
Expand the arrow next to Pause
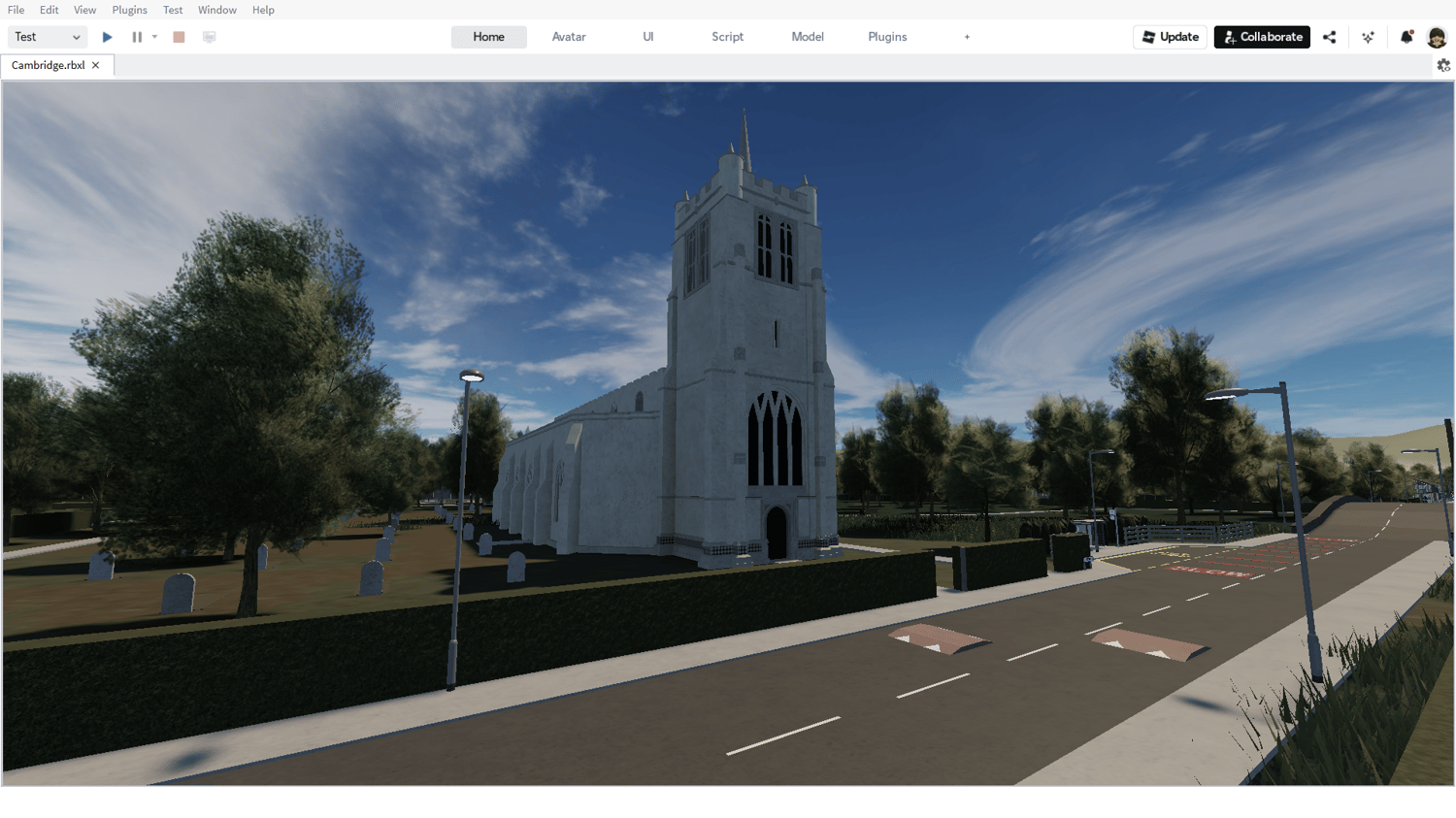point(155,37)
